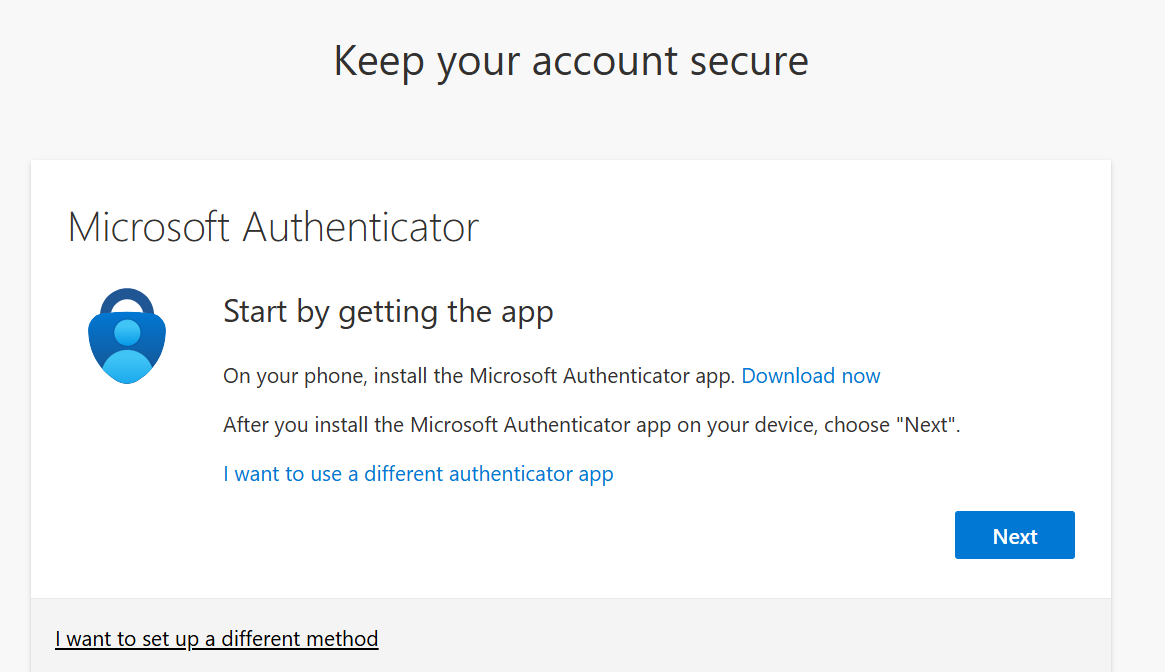This screenshot has width=1165, height=672.
Task: Click the Start by getting the app heading
Action: (388, 312)
